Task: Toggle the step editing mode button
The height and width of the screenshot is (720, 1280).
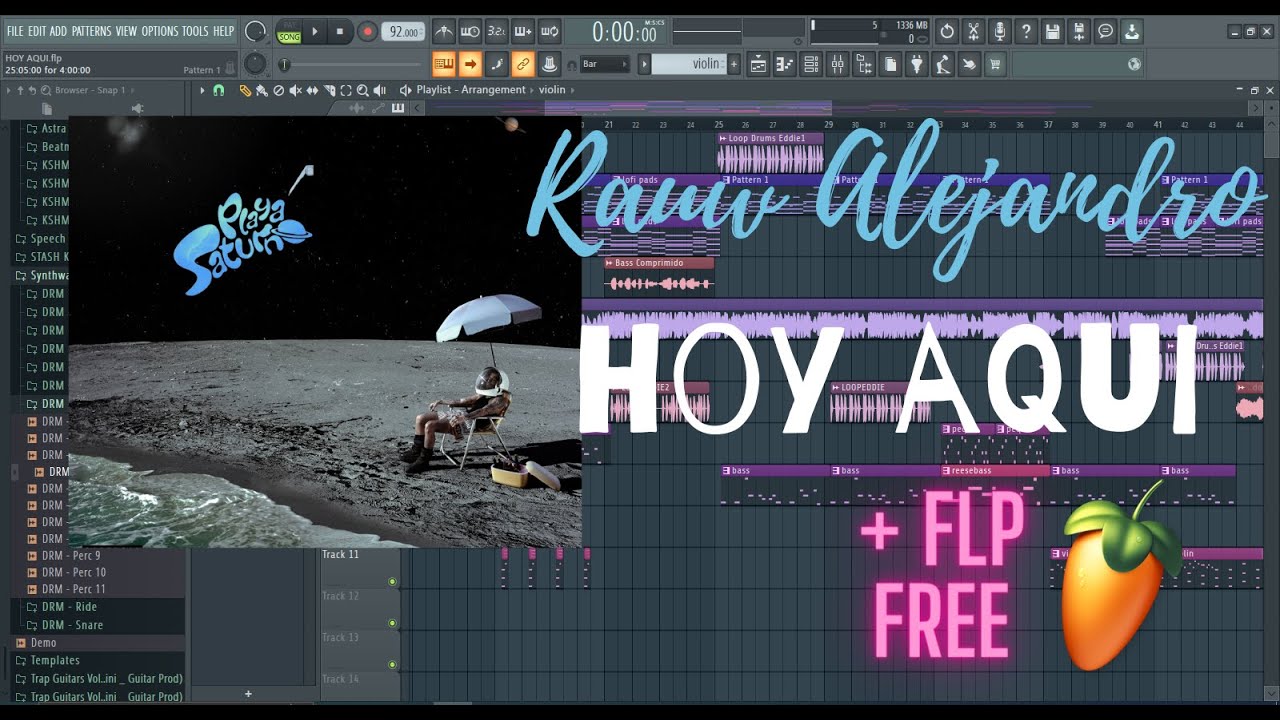Action: [496, 65]
